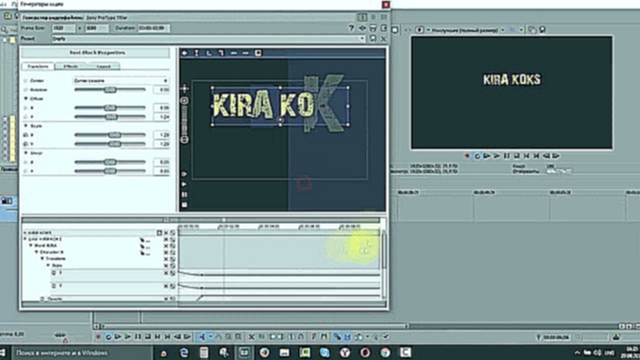Adjust the Scale X slider
640x360 pixels.
pyautogui.click(x=110, y=135)
